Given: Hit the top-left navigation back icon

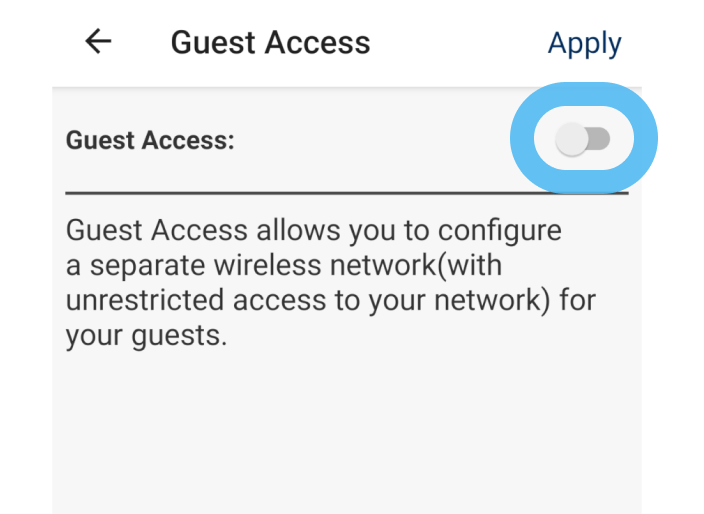Looking at the screenshot, I should pyautogui.click(x=98, y=42).
